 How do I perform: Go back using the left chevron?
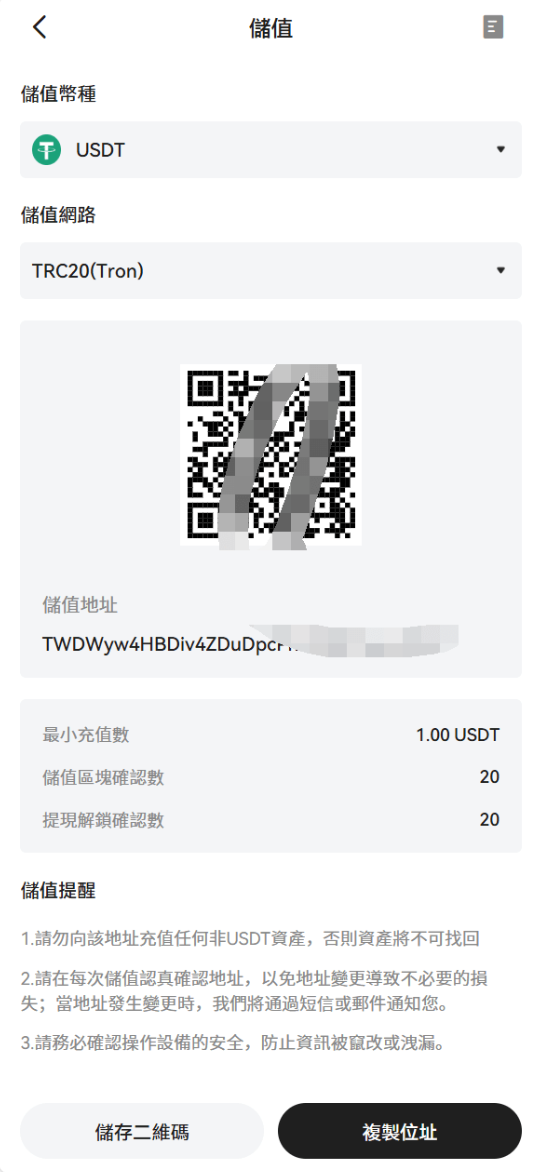[x=40, y=28]
